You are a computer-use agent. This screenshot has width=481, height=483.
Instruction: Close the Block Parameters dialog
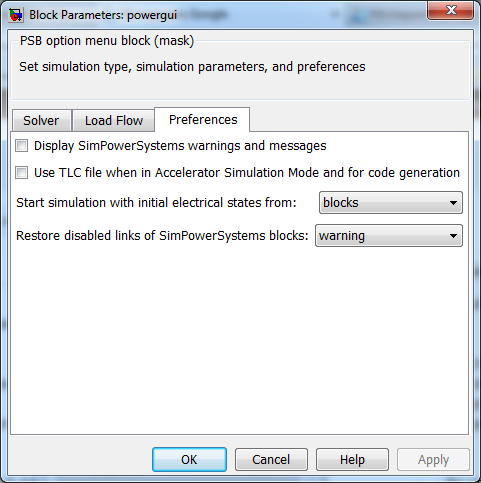(451, 10)
